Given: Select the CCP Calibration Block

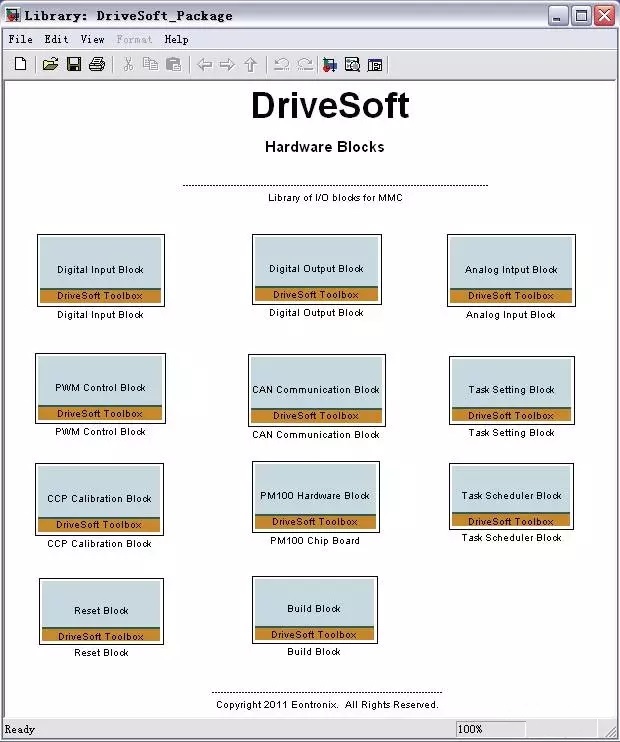Looking at the screenshot, I should point(99,499).
